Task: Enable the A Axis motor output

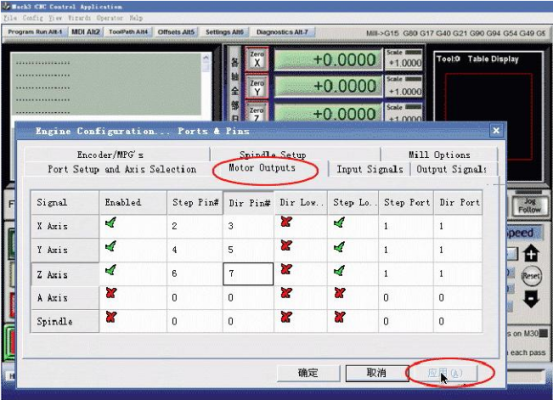Action: coord(111,293)
